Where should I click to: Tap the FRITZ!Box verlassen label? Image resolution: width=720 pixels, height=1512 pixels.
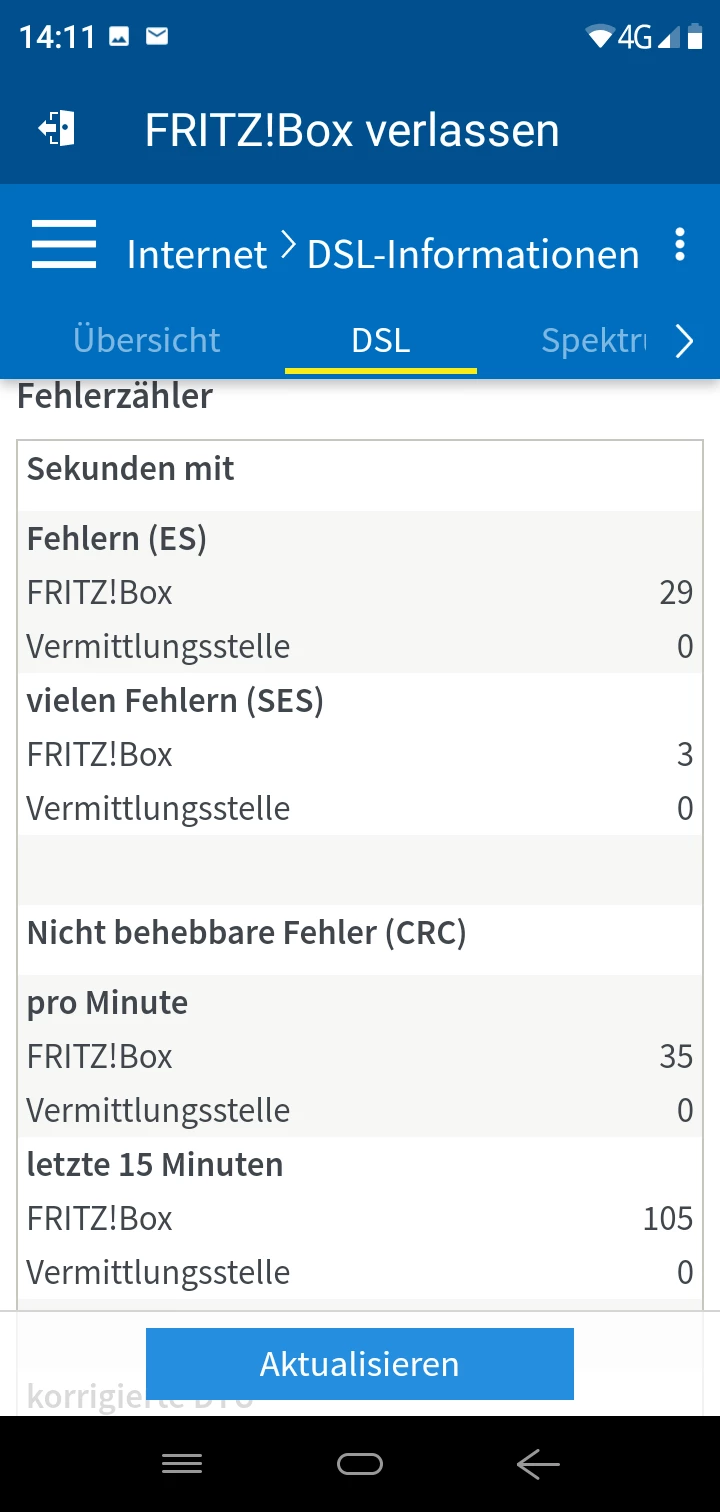pyautogui.click(x=352, y=131)
